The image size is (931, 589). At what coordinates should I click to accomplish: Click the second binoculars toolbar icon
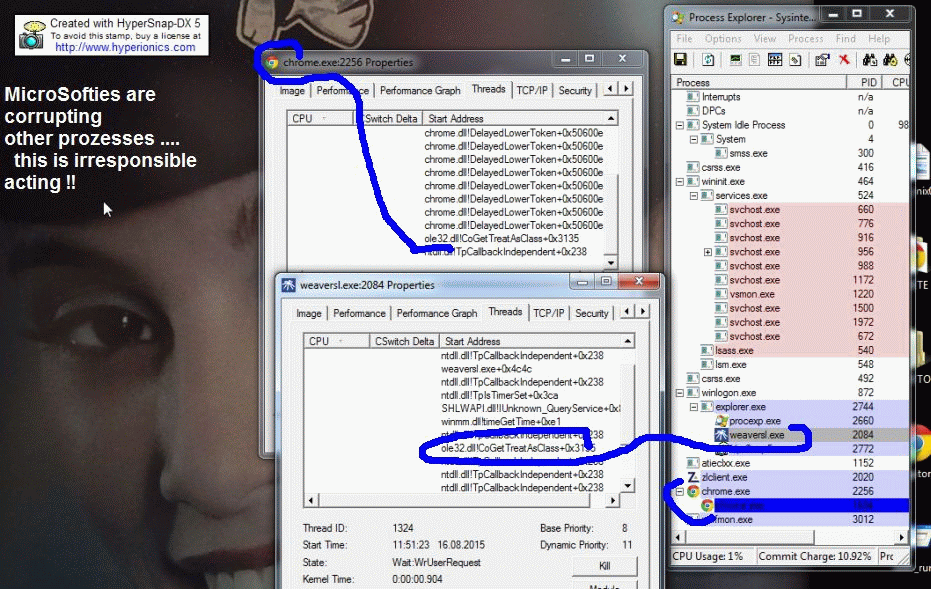[x=890, y=59]
